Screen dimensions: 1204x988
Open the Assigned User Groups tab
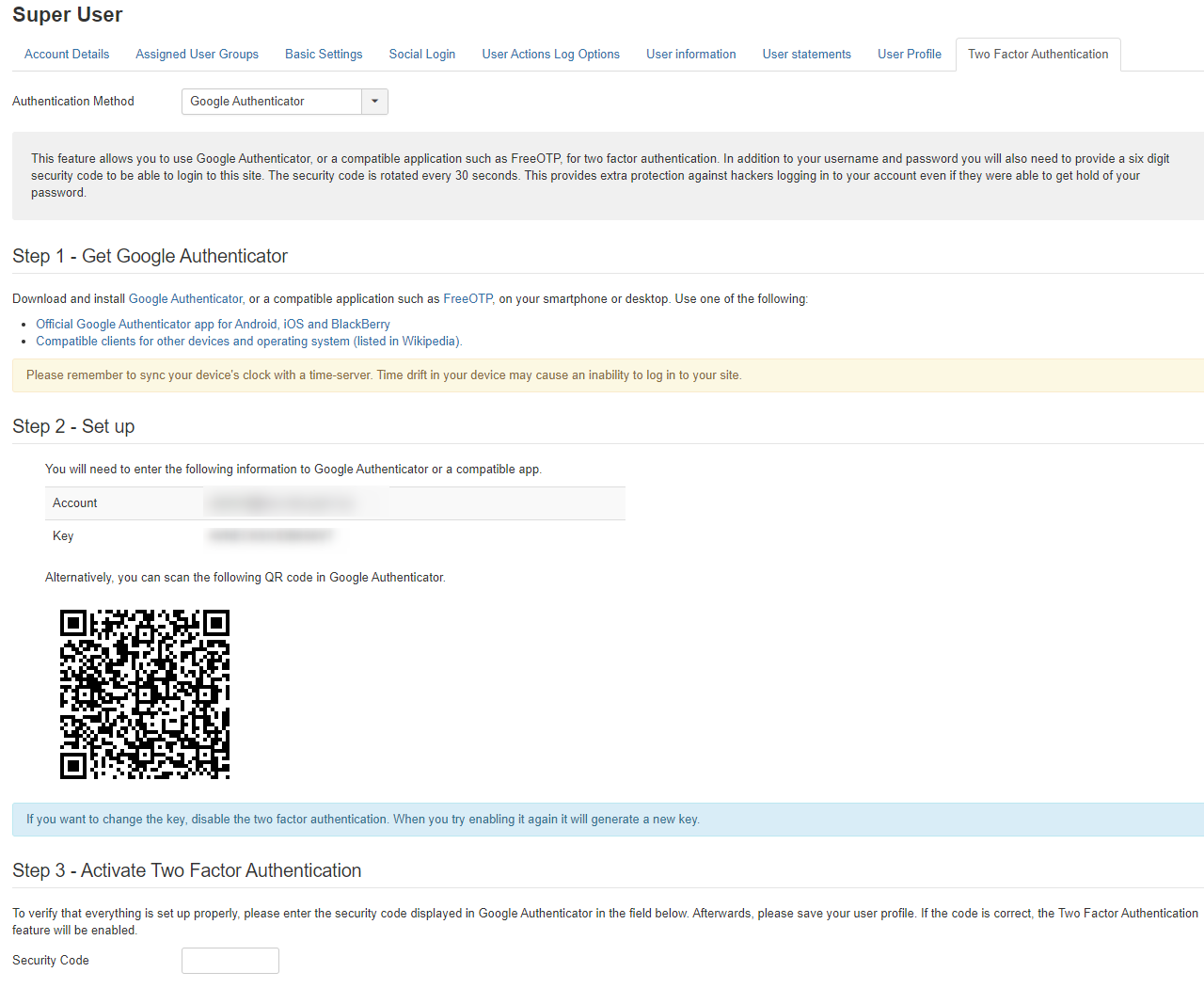click(x=197, y=54)
